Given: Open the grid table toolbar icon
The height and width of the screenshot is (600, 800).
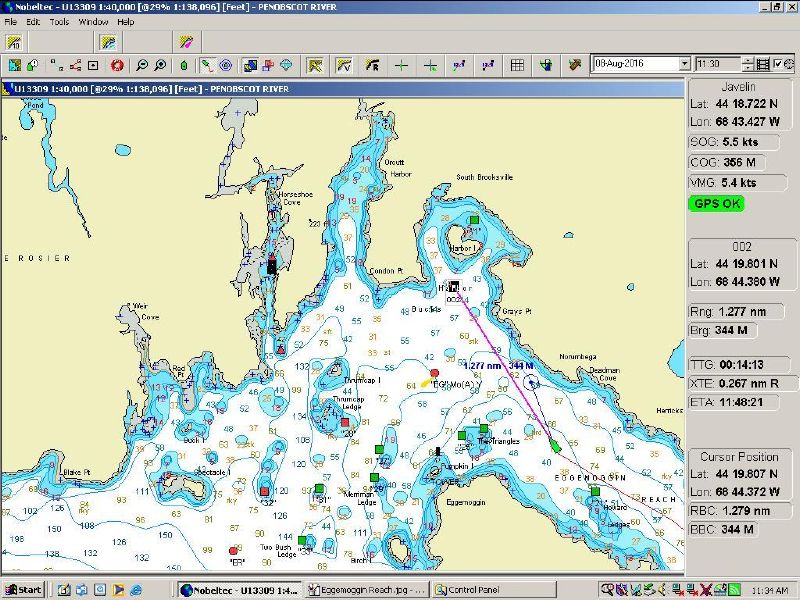Looking at the screenshot, I should [x=517, y=65].
